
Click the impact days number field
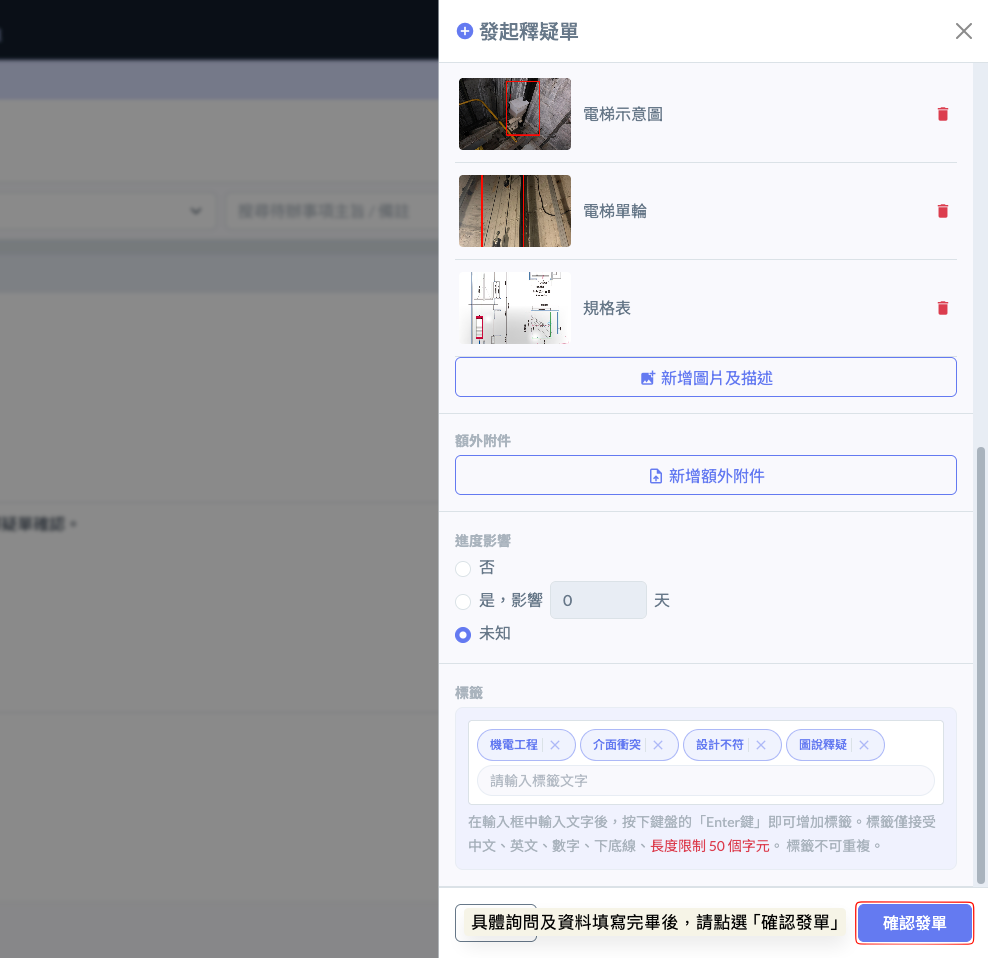pos(598,601)
